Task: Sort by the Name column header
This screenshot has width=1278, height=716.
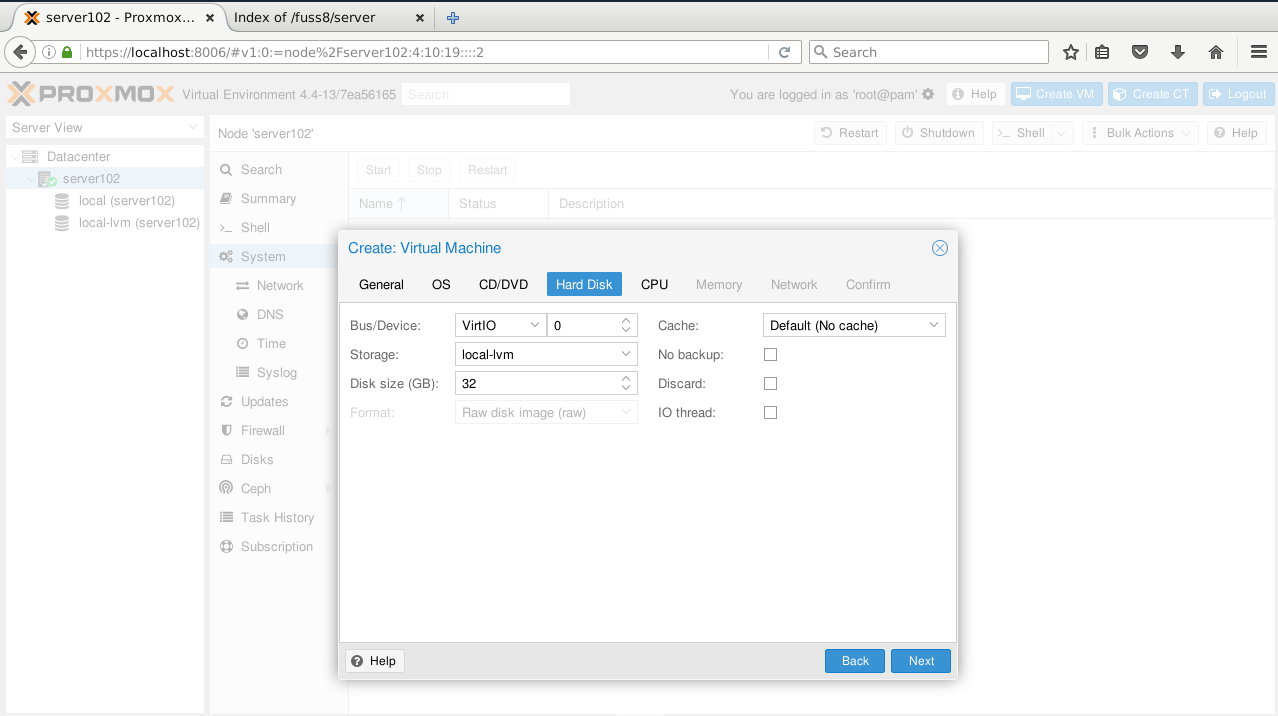Action: (398, 204)
